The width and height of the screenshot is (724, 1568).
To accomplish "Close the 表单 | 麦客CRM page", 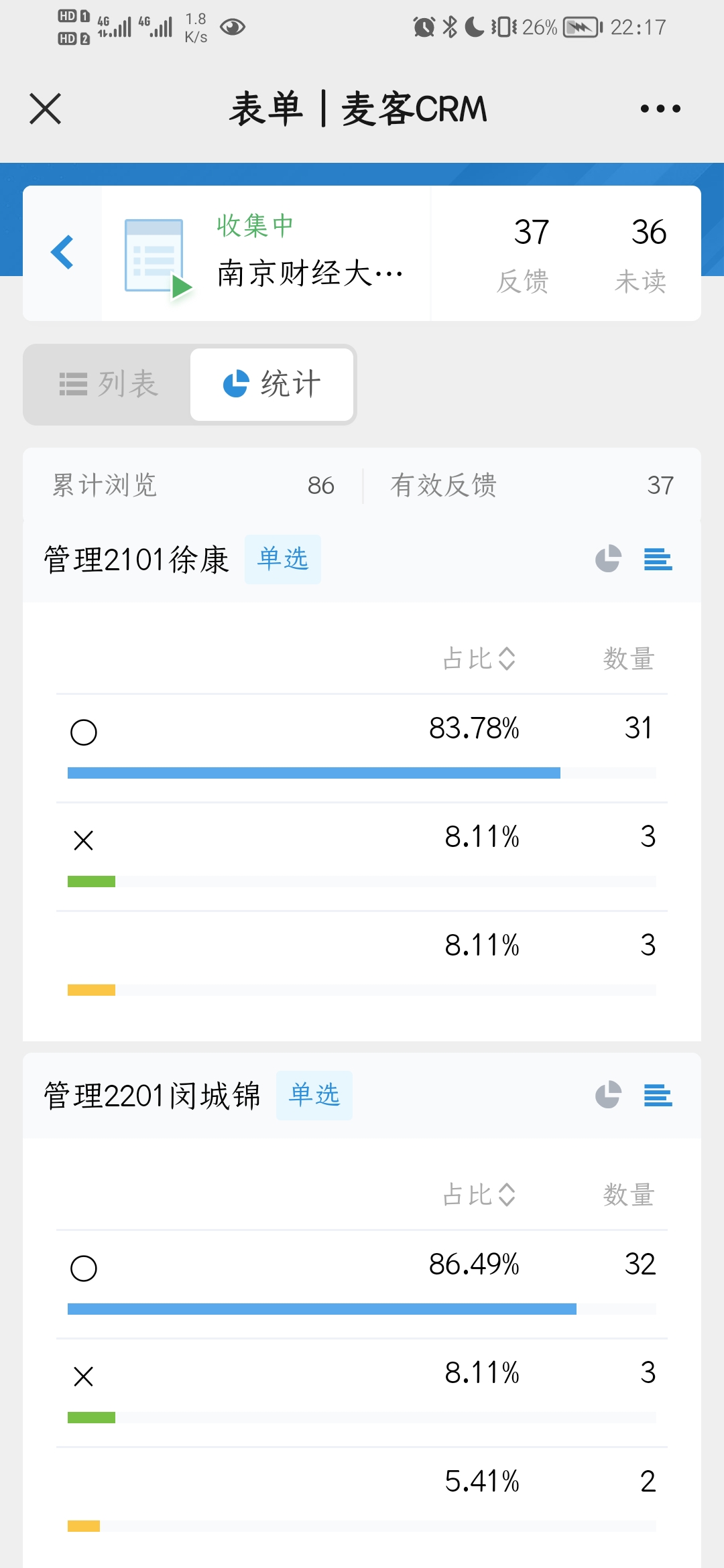I will click(x=46, y=109).
